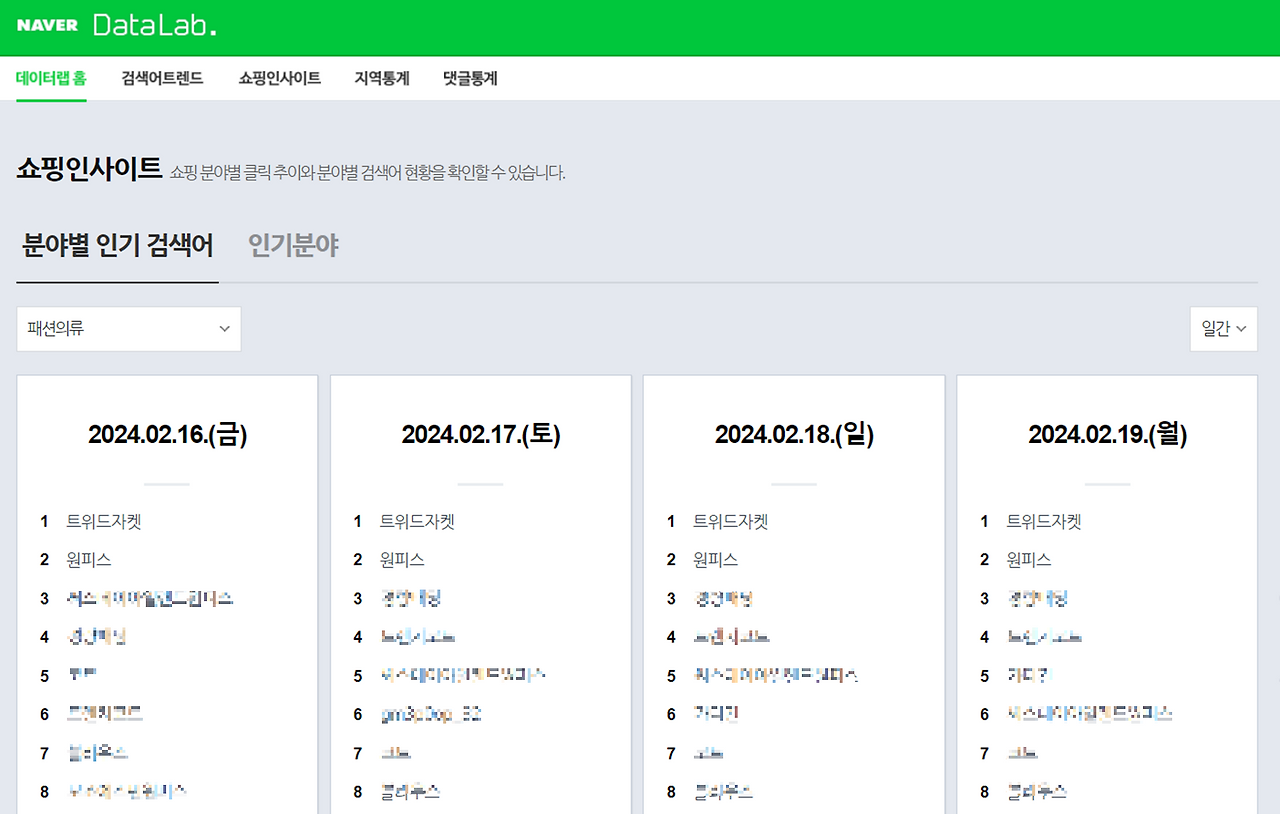The width and height of the screenshot is (1280, 814).
Task: Go to the 검색어트렌드 menu
Action: click(162, 78)
